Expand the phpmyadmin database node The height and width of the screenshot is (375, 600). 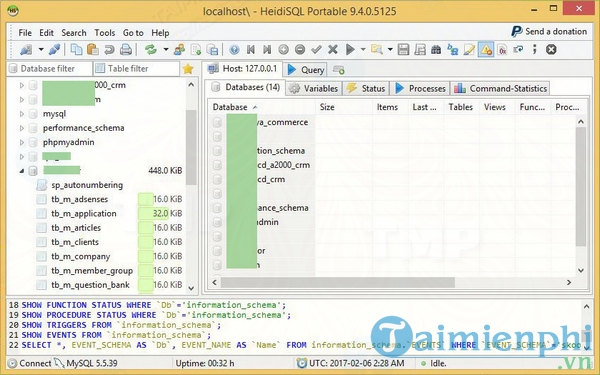pyautogui.click(x=22, y=142)
